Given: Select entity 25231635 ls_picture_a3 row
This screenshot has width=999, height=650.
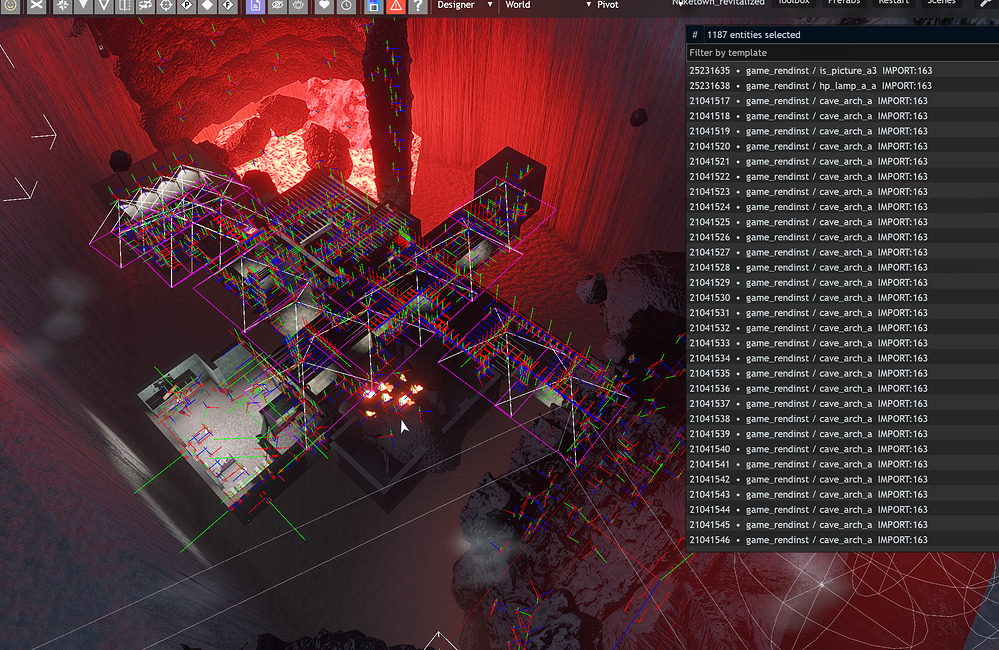Looking at the screenshot, I should 842,71.
